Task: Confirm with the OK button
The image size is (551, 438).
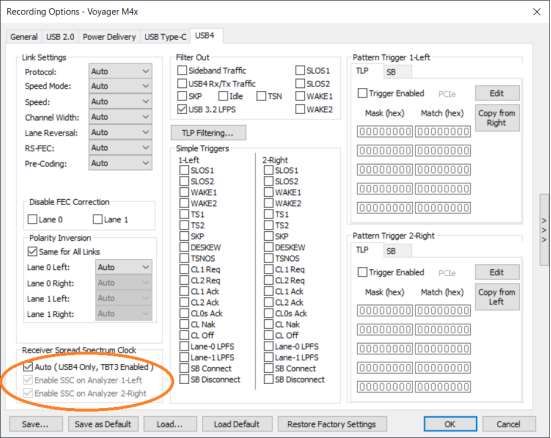Action: coord(450,424)
